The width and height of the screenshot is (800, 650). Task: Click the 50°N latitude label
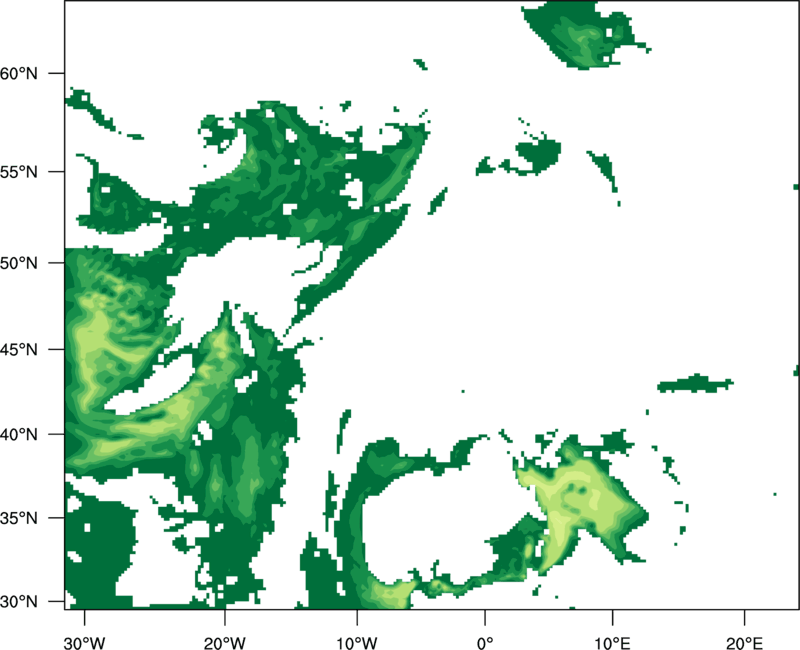[19, 263]
